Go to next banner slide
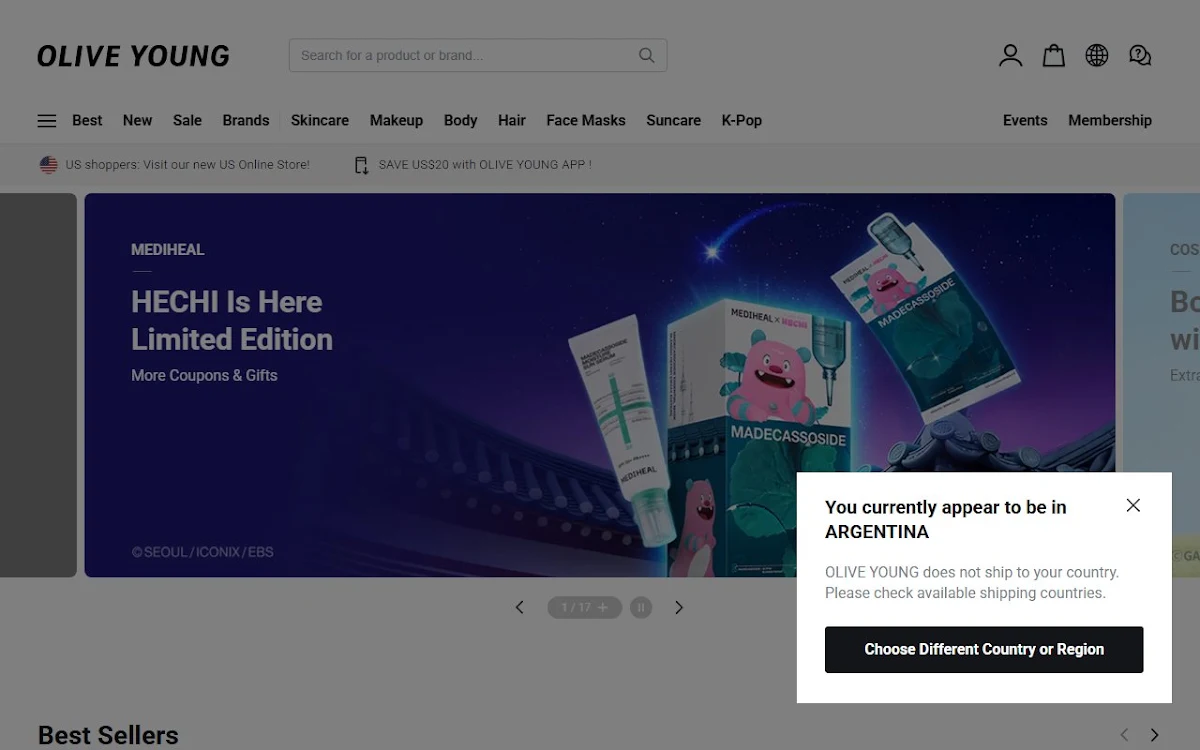This screenshot has height=750, width=1200. pos(679,607)
